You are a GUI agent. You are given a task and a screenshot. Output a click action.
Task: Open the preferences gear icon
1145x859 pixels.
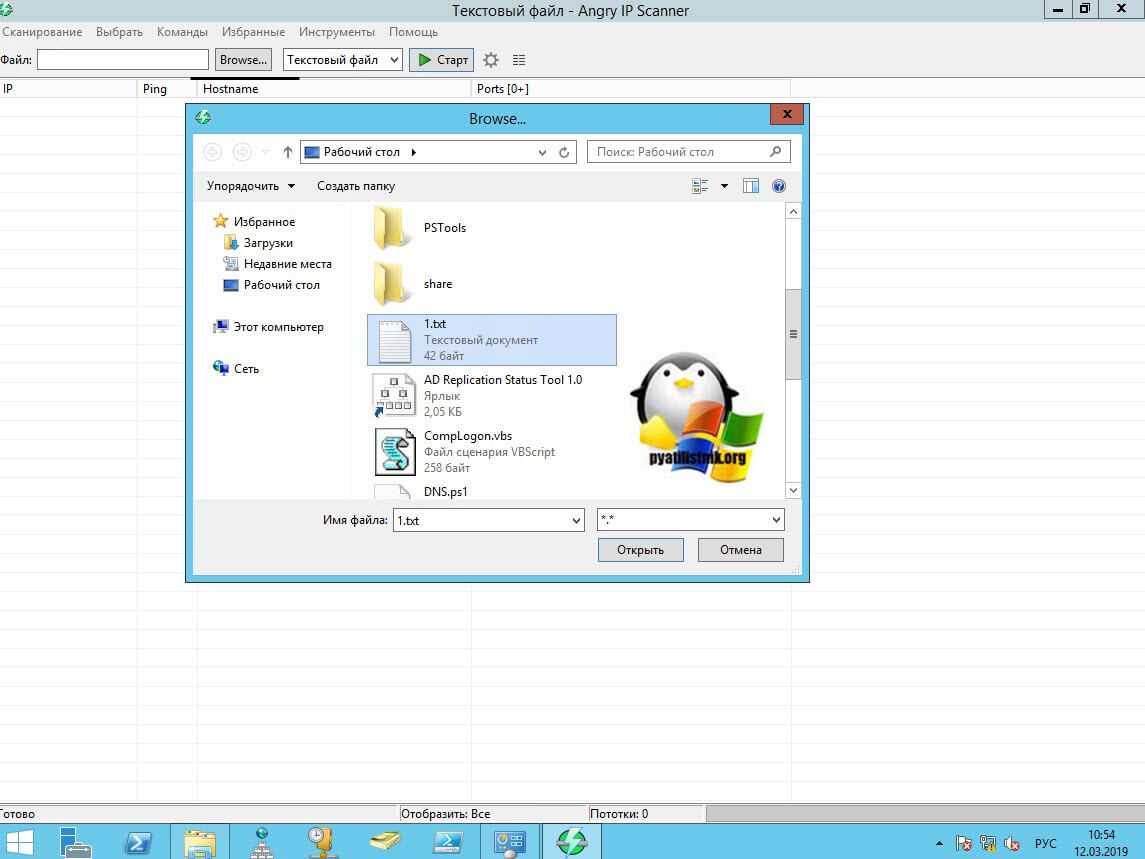click(491, 60)
